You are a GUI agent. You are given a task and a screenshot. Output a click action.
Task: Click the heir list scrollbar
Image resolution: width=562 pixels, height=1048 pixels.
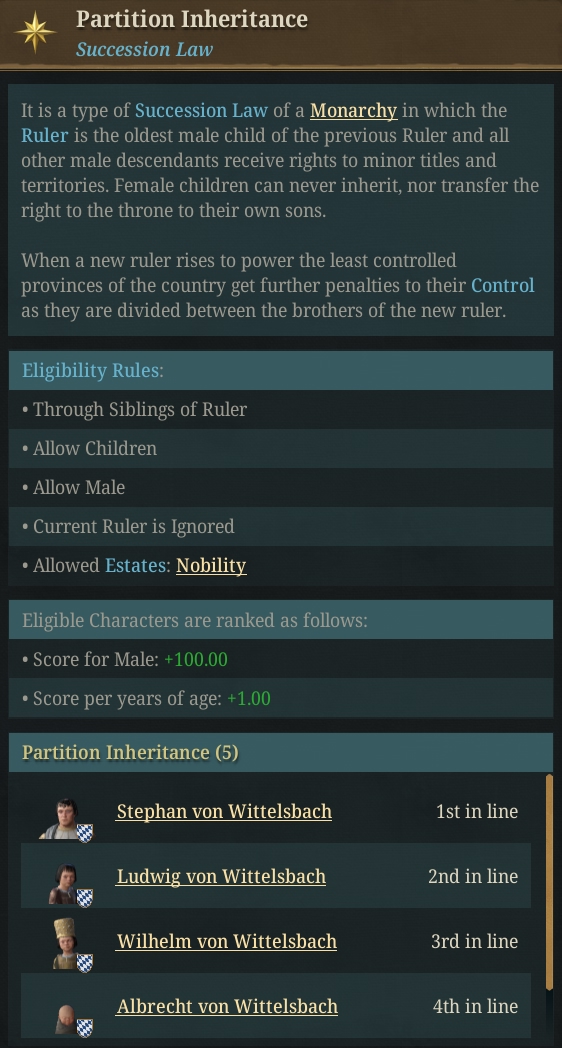(549, 882)
